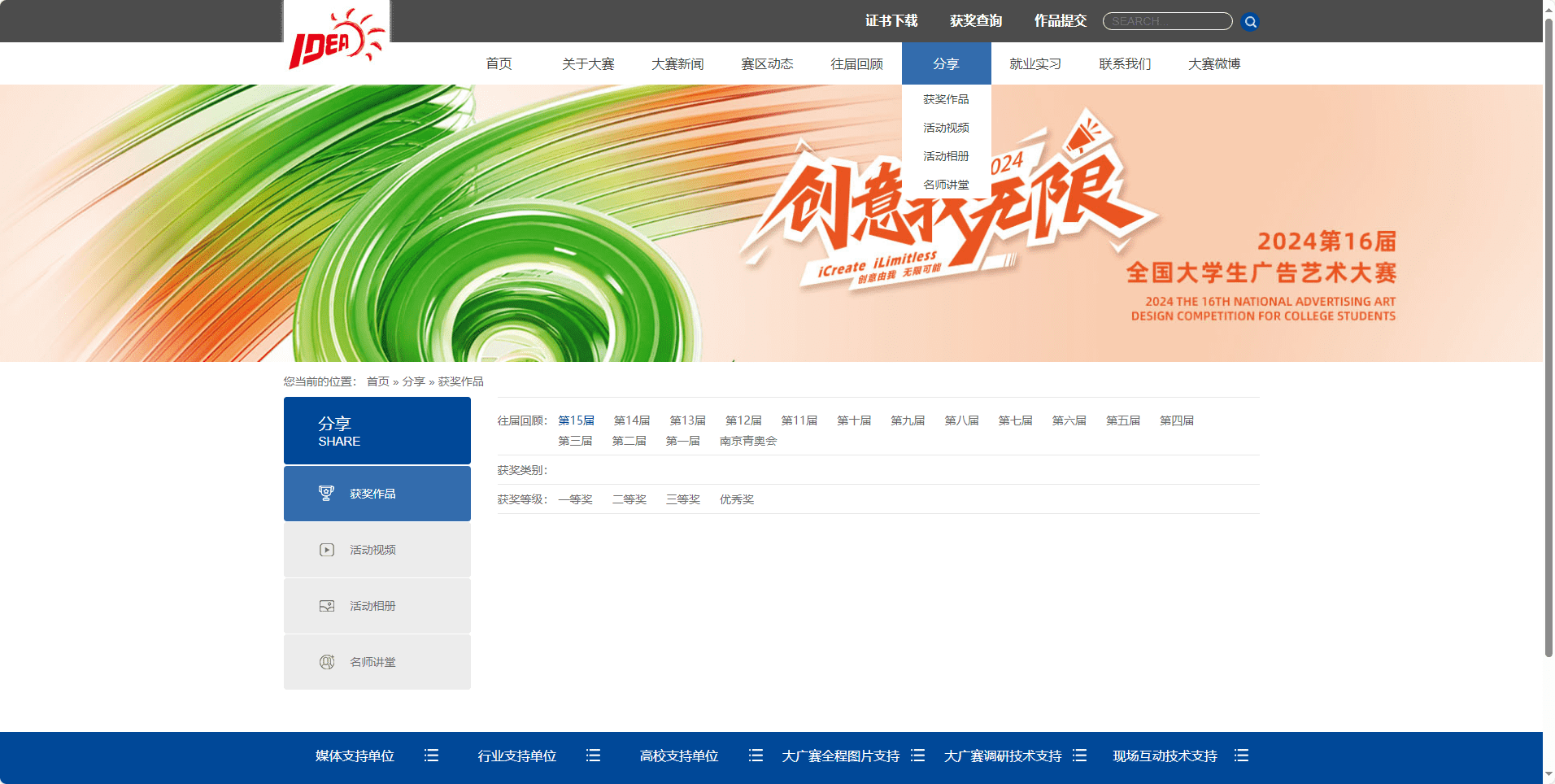Open 关于大赛 navigation item
Image resolution: width=1555 pixels, height=784 pixels.
pos(588,63)
